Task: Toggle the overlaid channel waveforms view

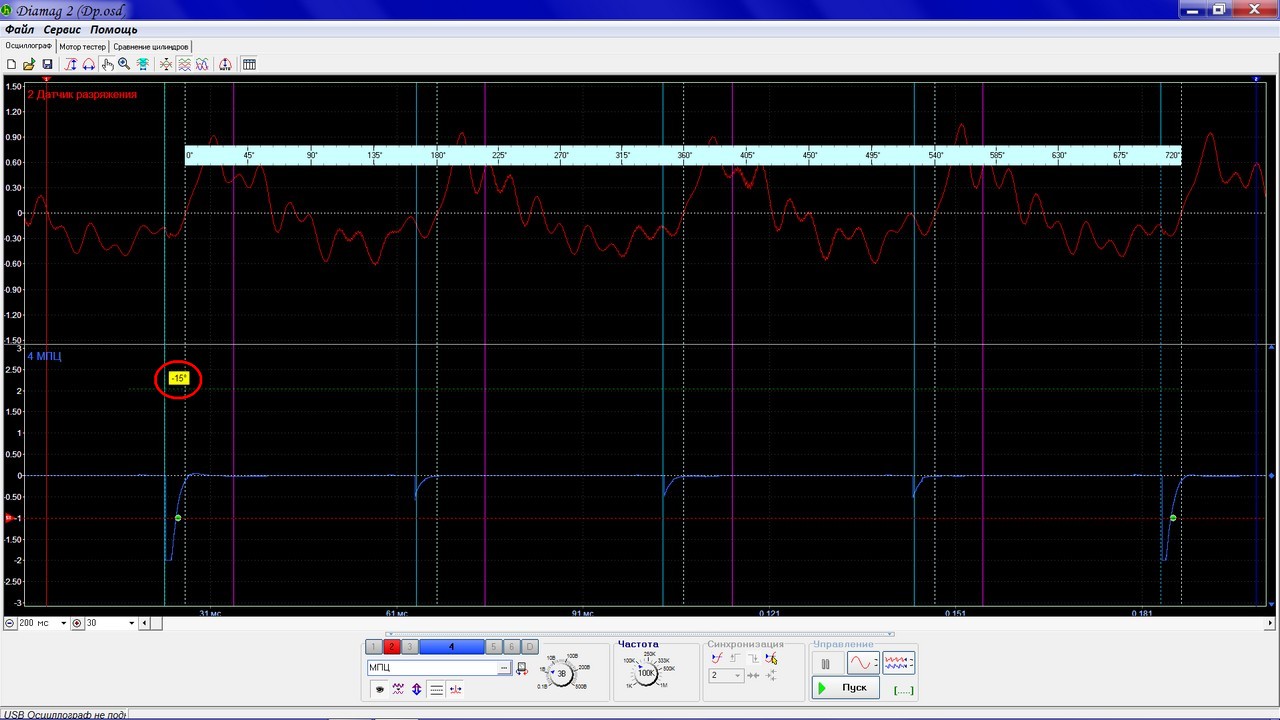Action: [202, 64]
